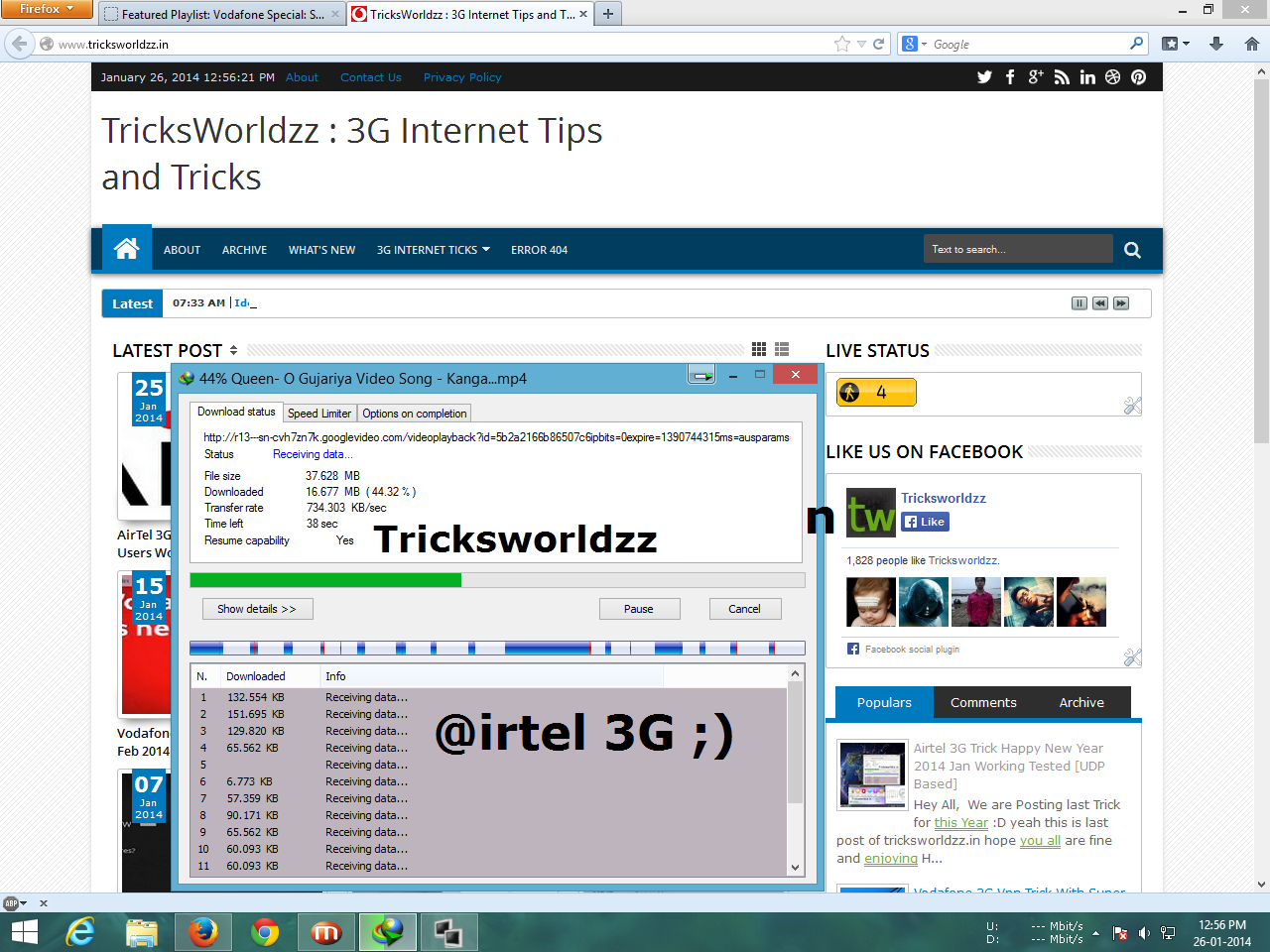Open the Google Plus icon in the top bar
The height and width of the screenshot is (952, 1270).
pos(1036,77)
